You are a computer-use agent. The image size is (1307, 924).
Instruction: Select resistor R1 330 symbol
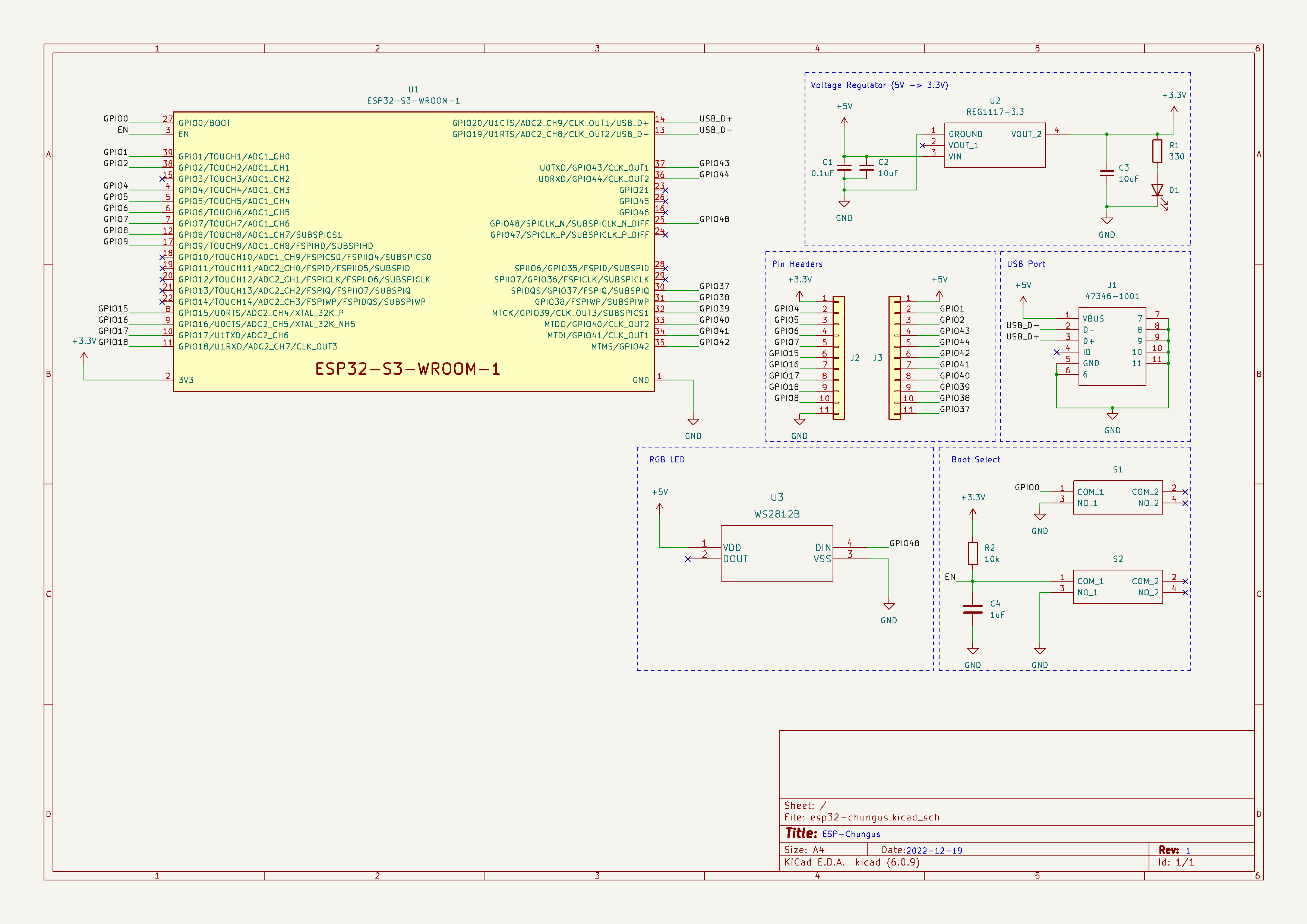coord(1157,151)
